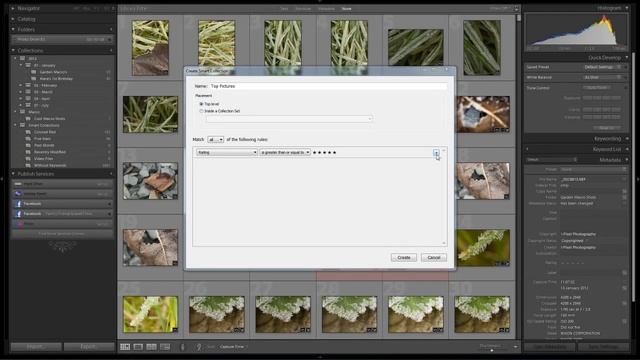This screenshot has width=640, height=360.
Task: Click the plus button to add a rule
Action: (x=436, y=153)
